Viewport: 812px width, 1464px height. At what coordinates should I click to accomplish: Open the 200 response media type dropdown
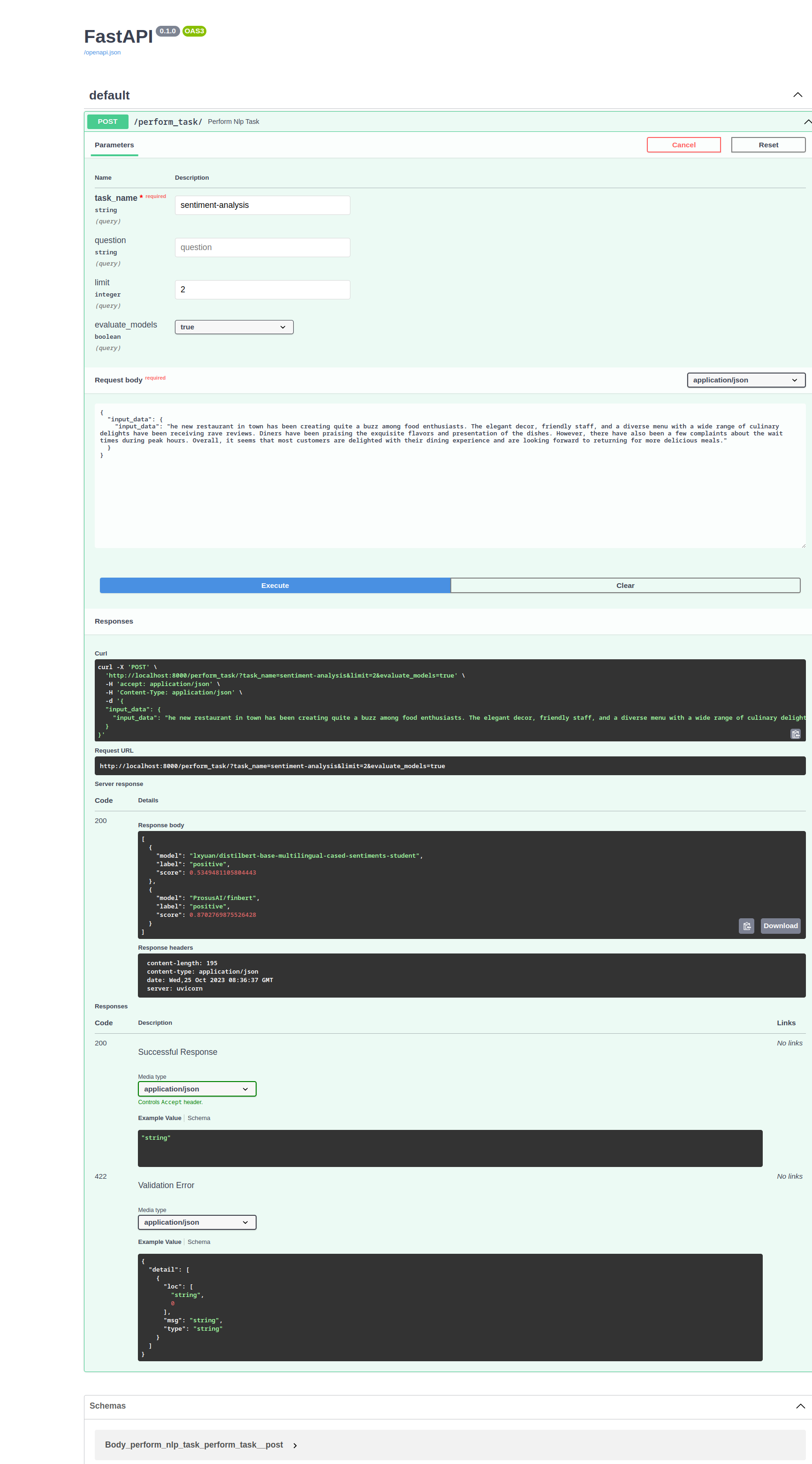[197, 1089]
